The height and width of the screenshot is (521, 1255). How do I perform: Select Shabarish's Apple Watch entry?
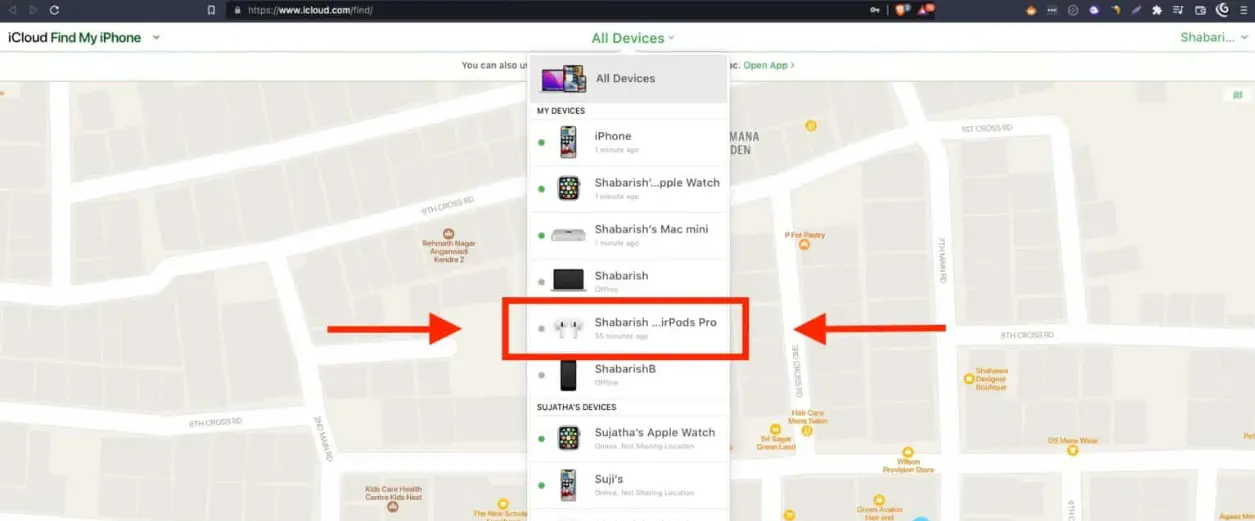point(628,188)
